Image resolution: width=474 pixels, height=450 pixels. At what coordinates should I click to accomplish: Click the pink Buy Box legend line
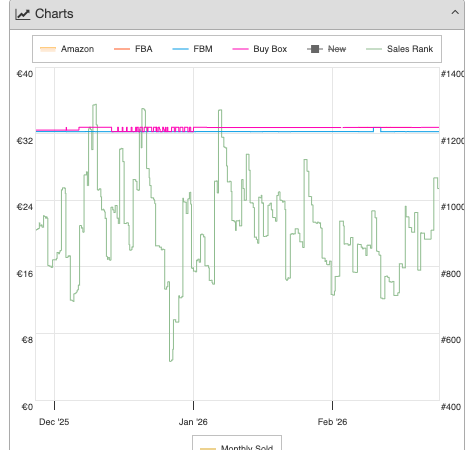pyautogui.click(x=240, y=49)
